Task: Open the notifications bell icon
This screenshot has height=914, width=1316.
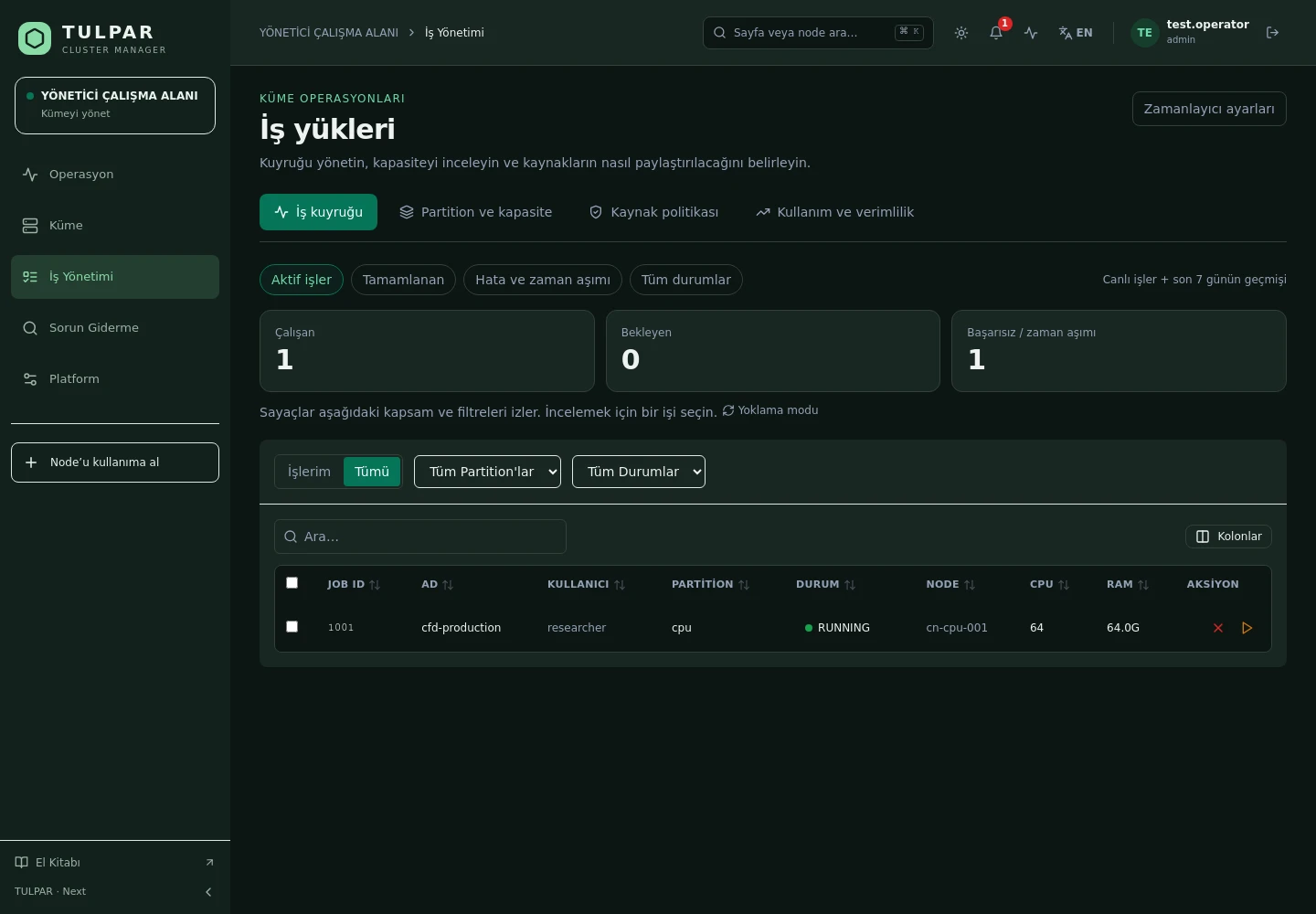Action: (996, 33)
